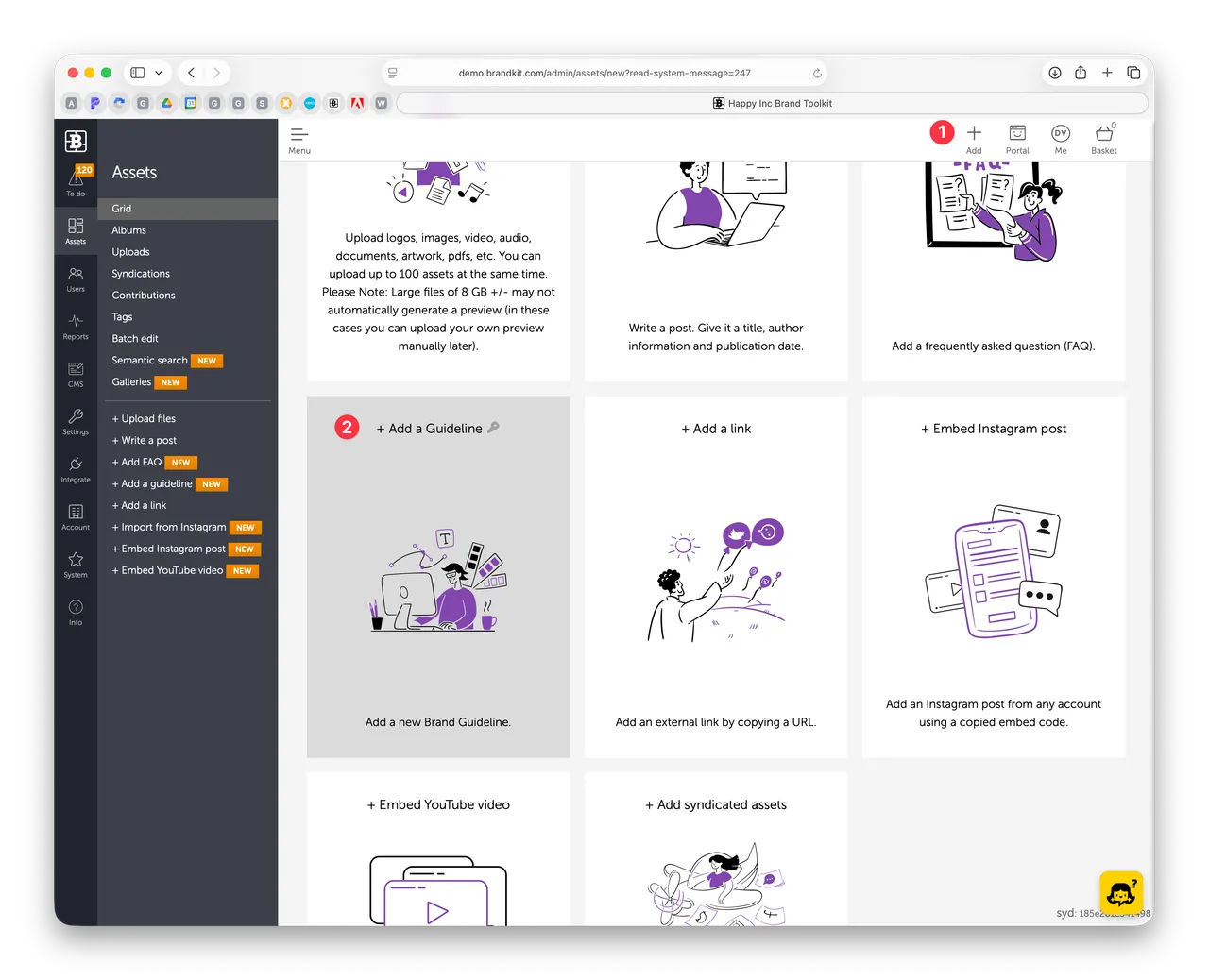Expand the hamburger Menu
This screenshot has width=1209, height=980.
[x=299, y=139]
